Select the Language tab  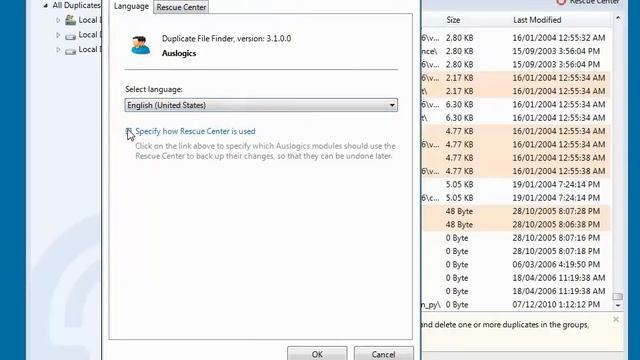pyautogui.click(x=131, y=6)
